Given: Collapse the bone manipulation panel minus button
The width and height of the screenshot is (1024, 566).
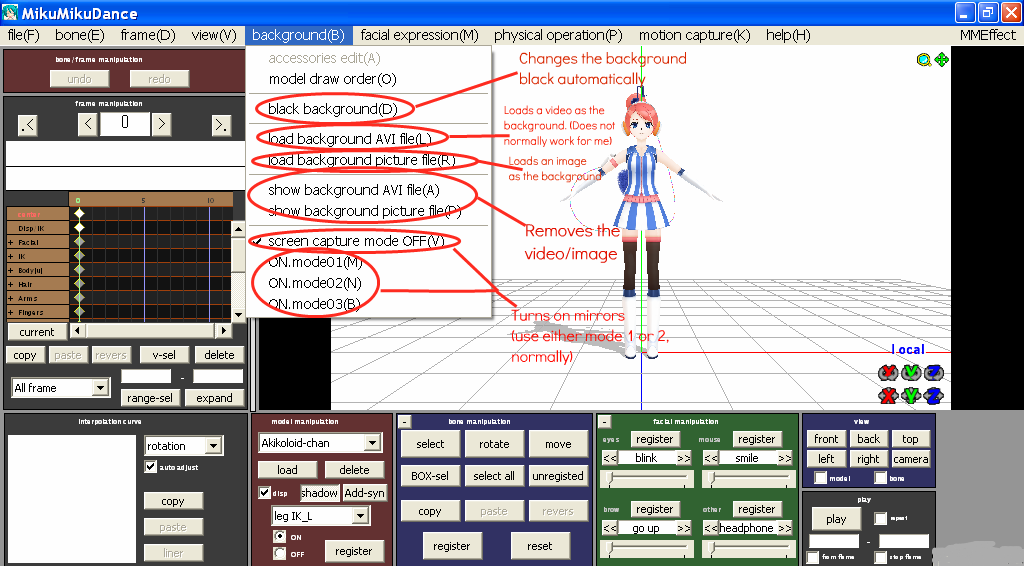Looking at the screenshot, I should 404,422.
